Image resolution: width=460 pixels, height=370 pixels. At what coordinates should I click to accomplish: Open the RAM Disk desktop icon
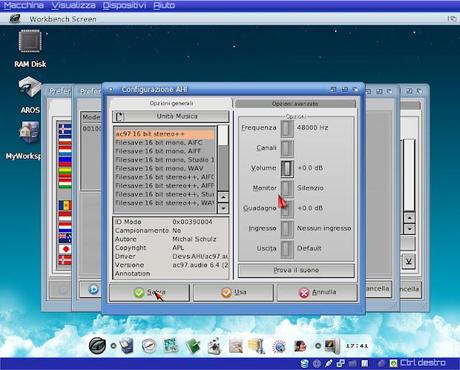click(x=30, y=41)
